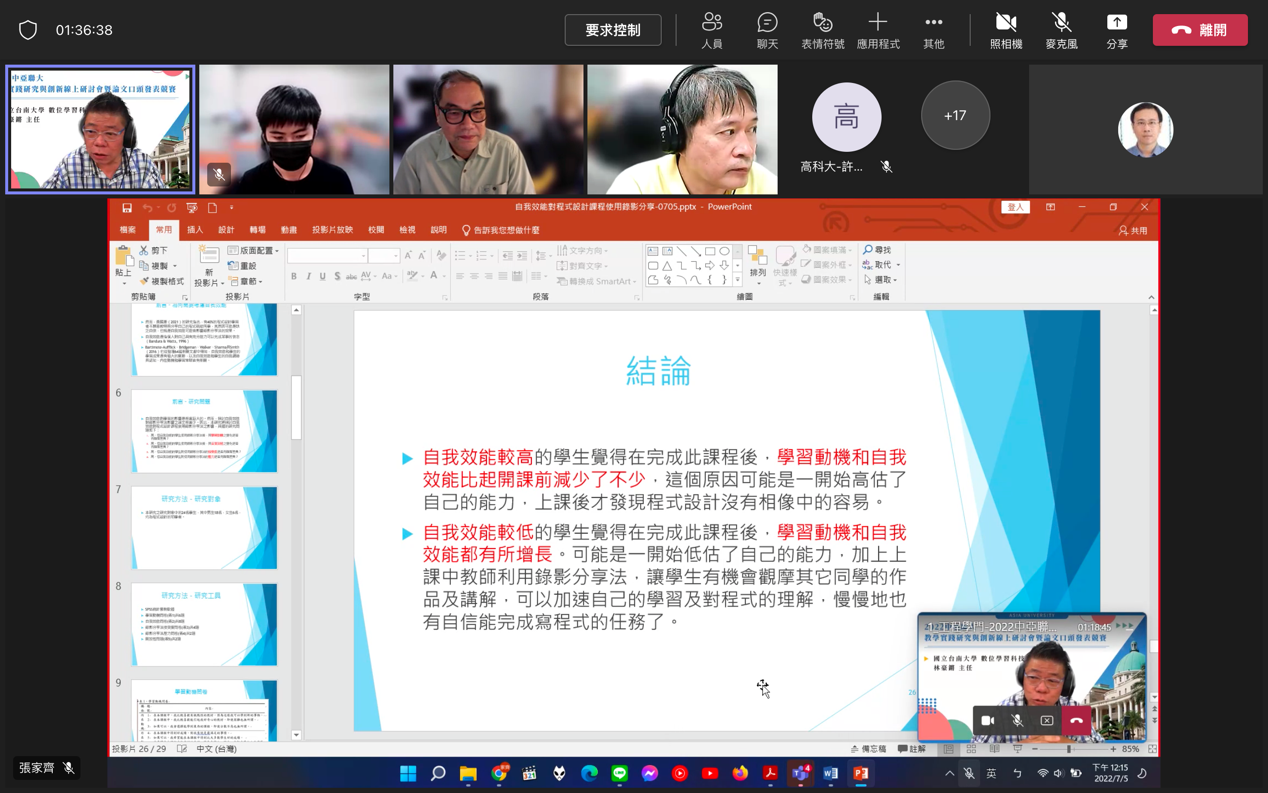Click hang up in floating call overlay
The width and height of the screenshot is (1268, 793).
(x=1076, y=721)
